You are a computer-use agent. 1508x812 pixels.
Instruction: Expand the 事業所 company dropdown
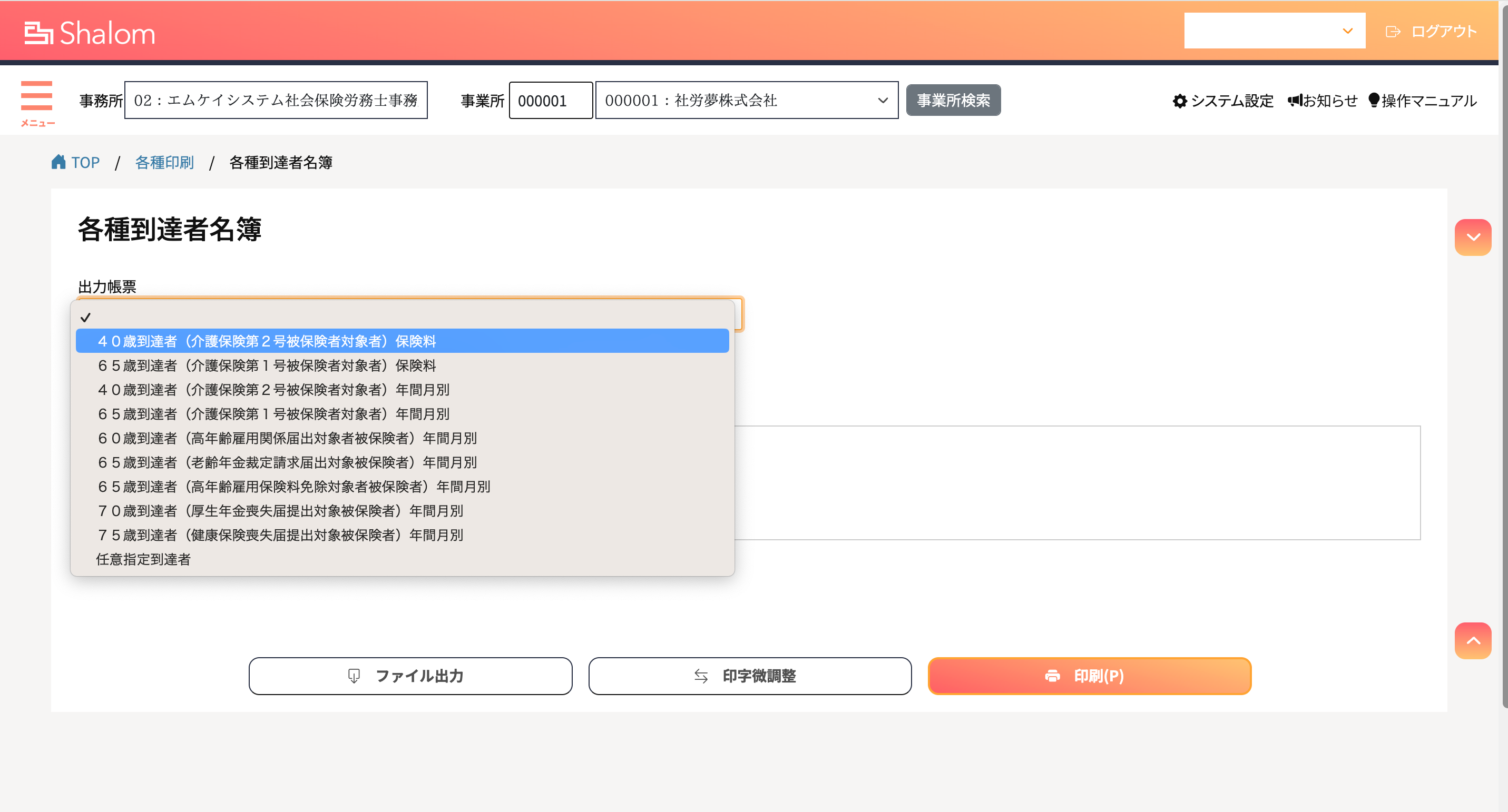click(x=747, y=101)
